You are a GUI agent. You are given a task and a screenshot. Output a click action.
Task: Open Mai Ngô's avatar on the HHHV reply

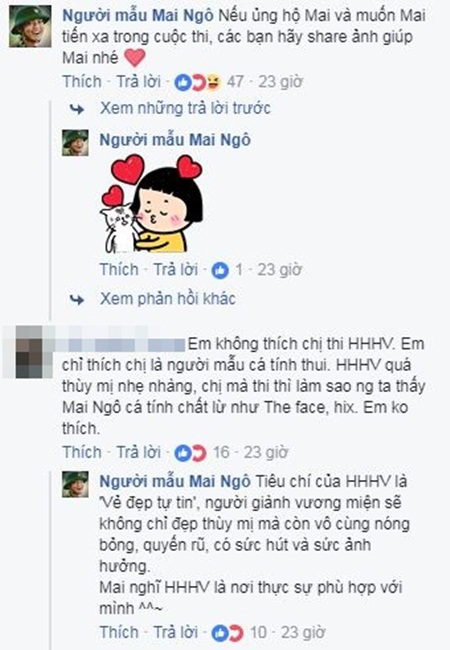pyautogui.click(x=75, y=484)
